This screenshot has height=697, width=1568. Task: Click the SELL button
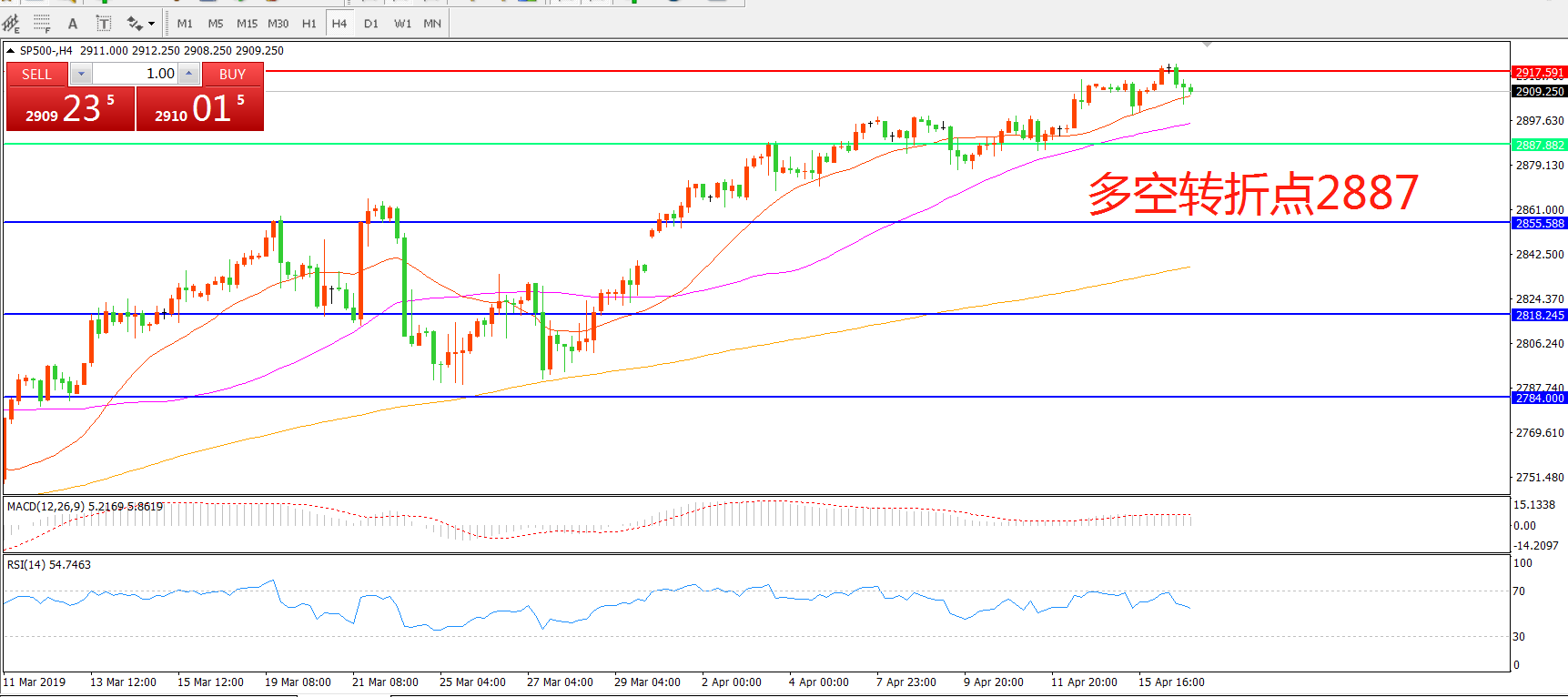point(36,74)
